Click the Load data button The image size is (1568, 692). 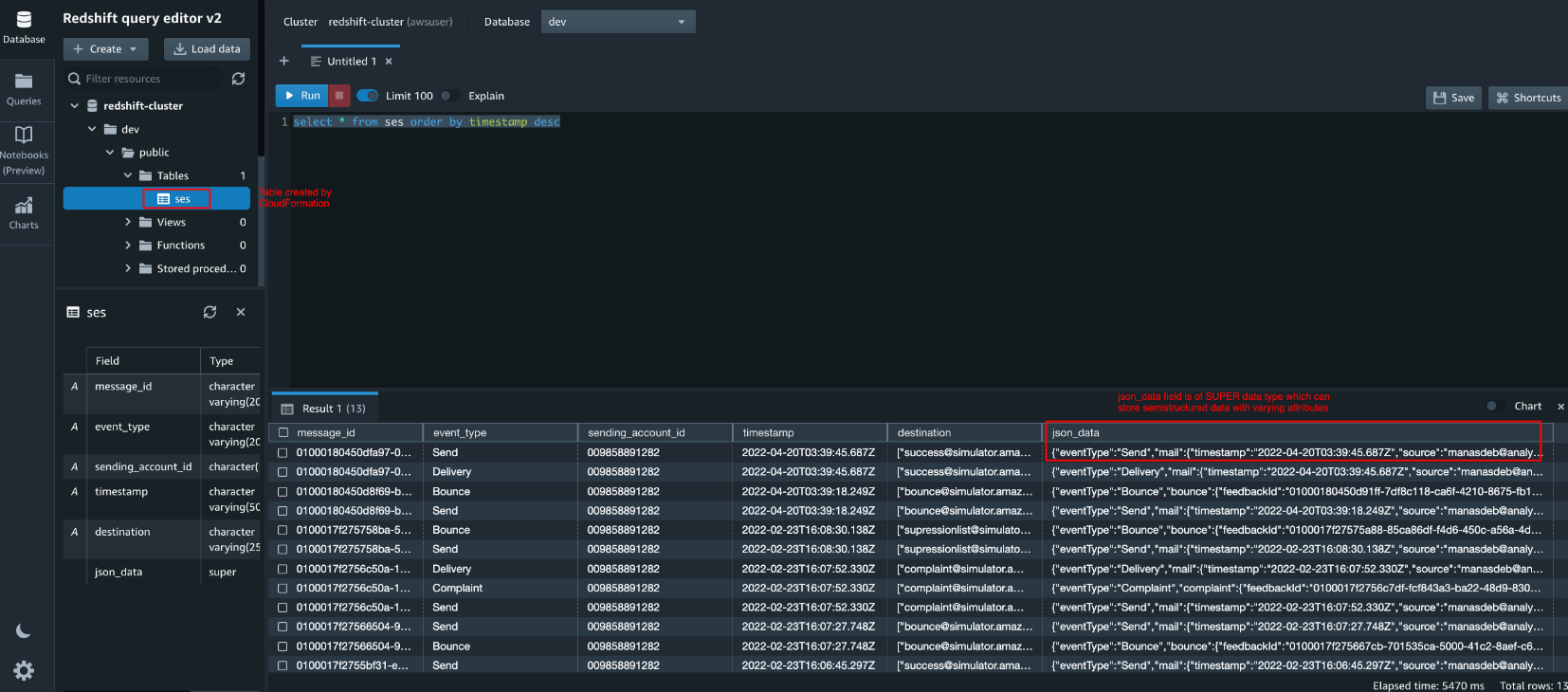[207, 49]
